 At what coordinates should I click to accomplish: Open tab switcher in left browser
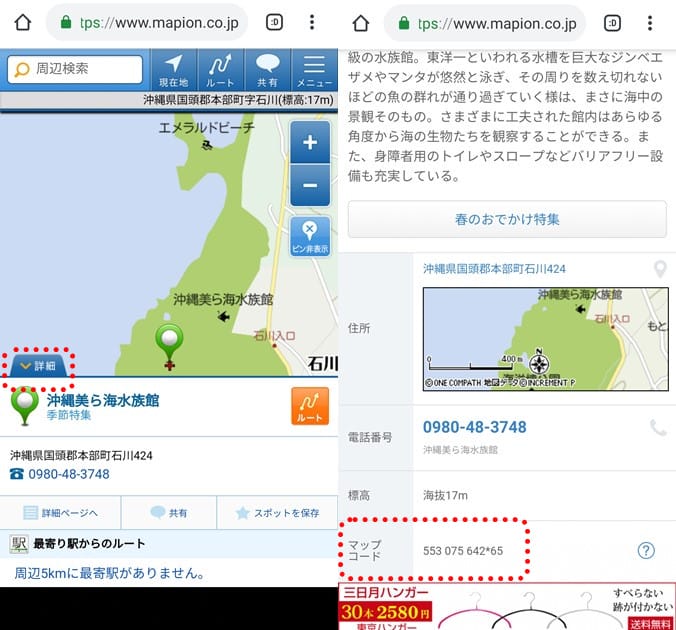274,22
